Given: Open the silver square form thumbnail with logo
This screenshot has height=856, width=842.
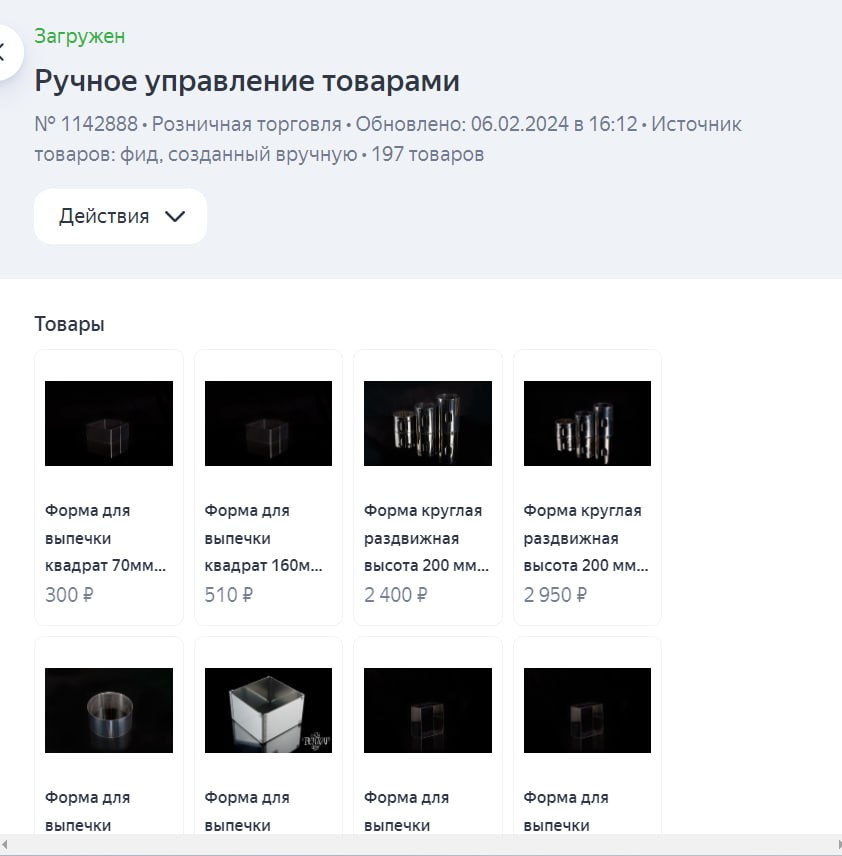Looking at the screenshot, I should pyautogui.click(x=268, y=710).
